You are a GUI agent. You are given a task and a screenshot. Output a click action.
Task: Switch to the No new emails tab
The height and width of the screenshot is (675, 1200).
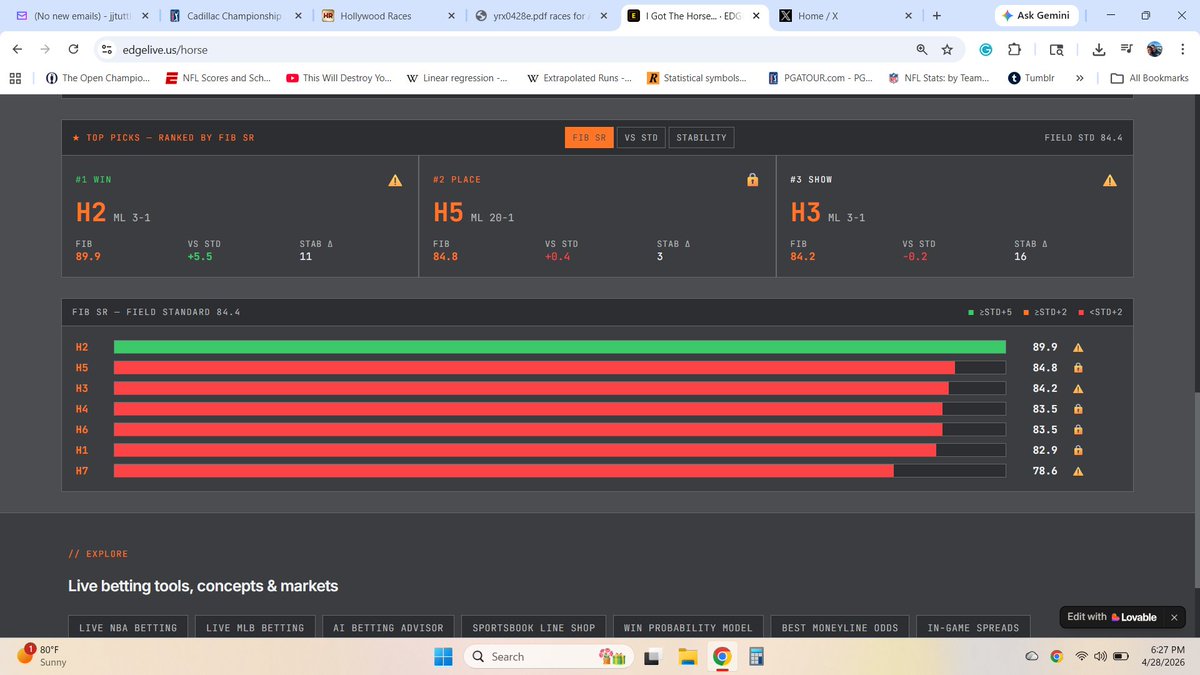pos(80,16)
